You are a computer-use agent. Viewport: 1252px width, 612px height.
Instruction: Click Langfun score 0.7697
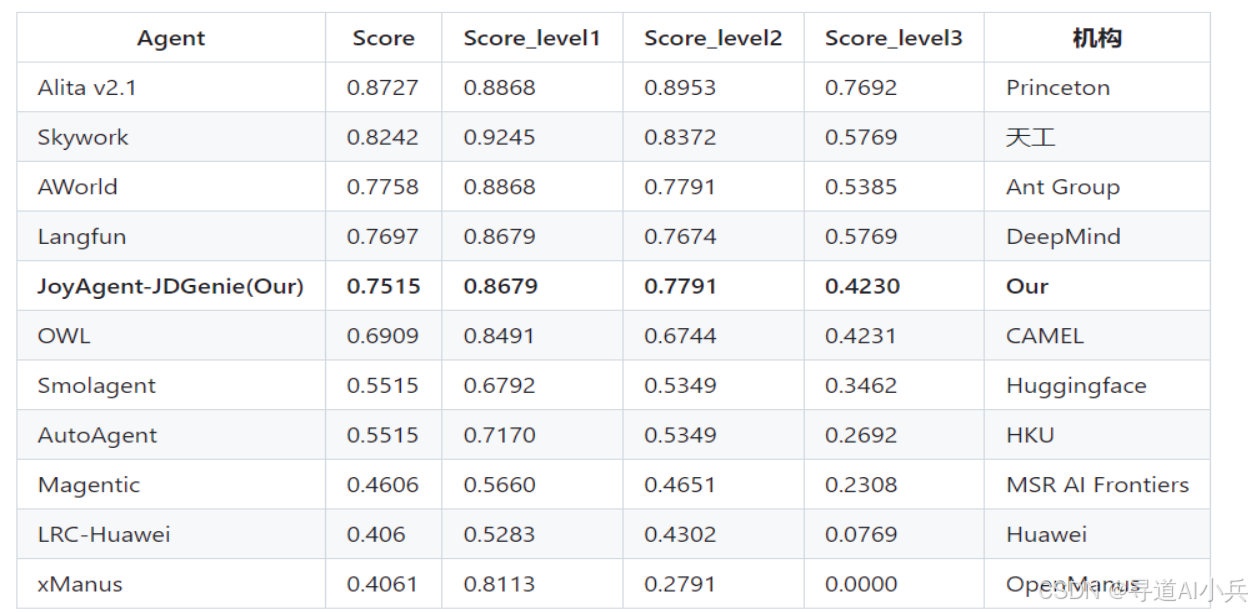[383, 237]
